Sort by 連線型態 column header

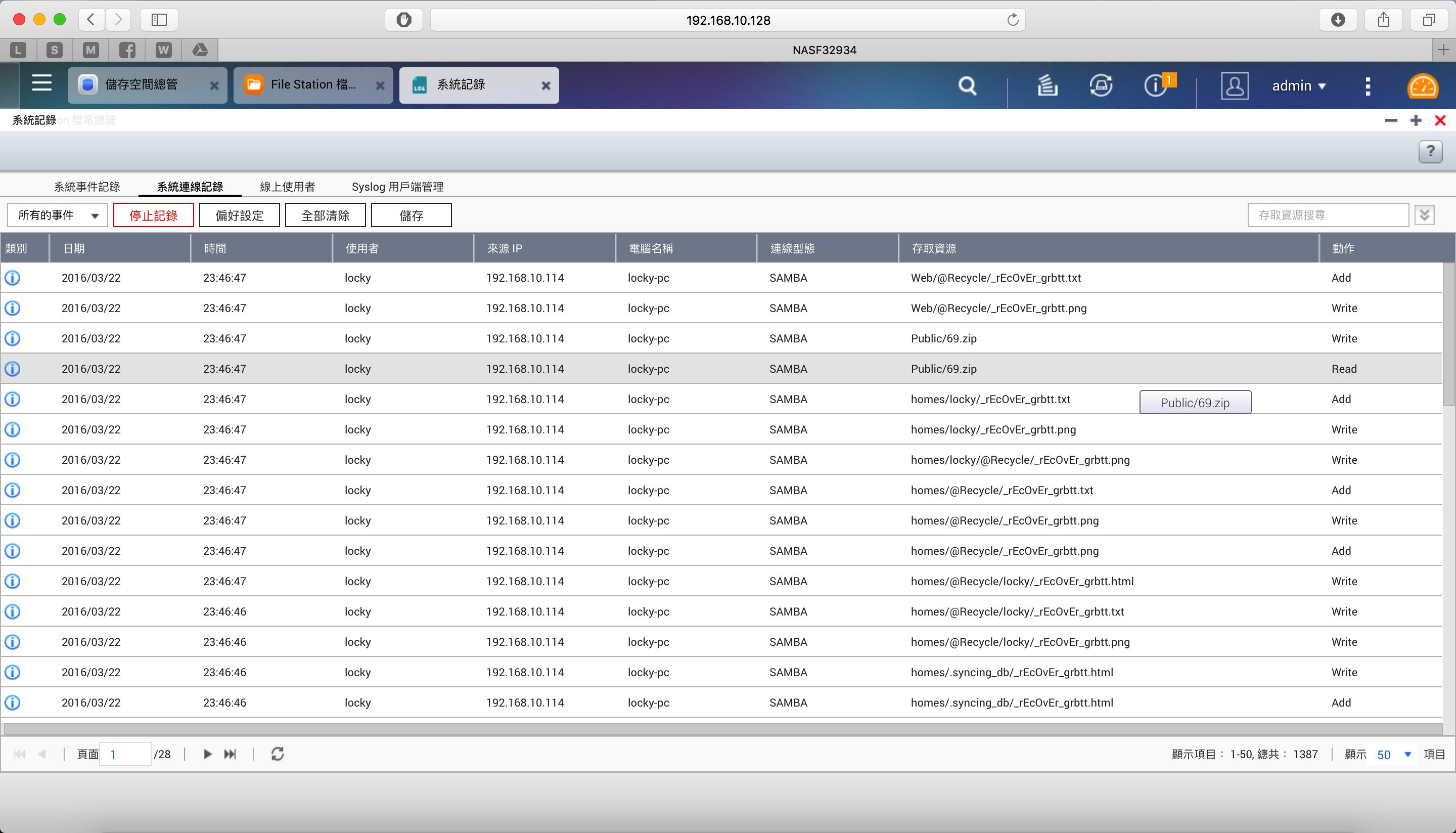pos(828,248)
